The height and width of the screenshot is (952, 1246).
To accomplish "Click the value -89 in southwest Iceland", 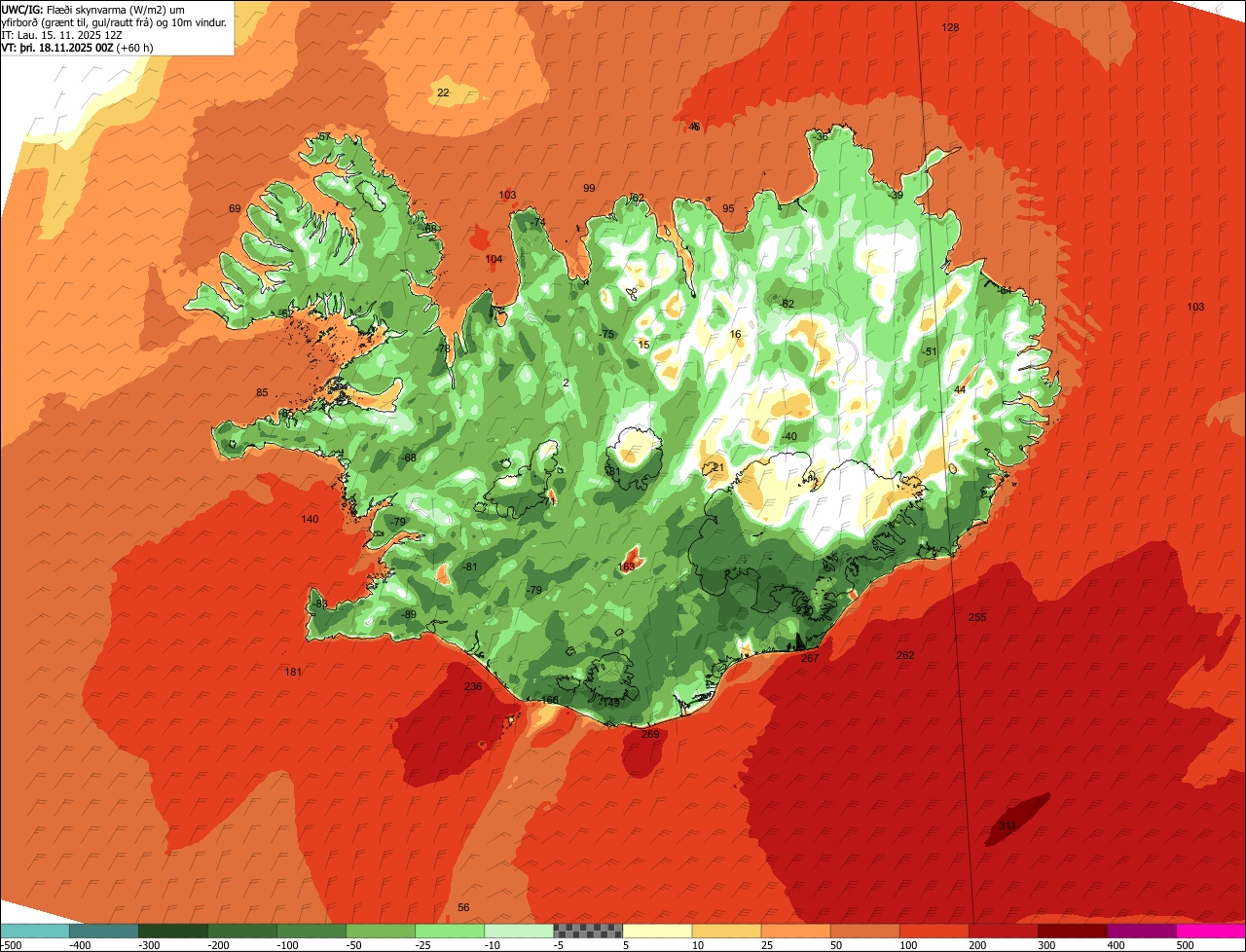I will point(408,614).
